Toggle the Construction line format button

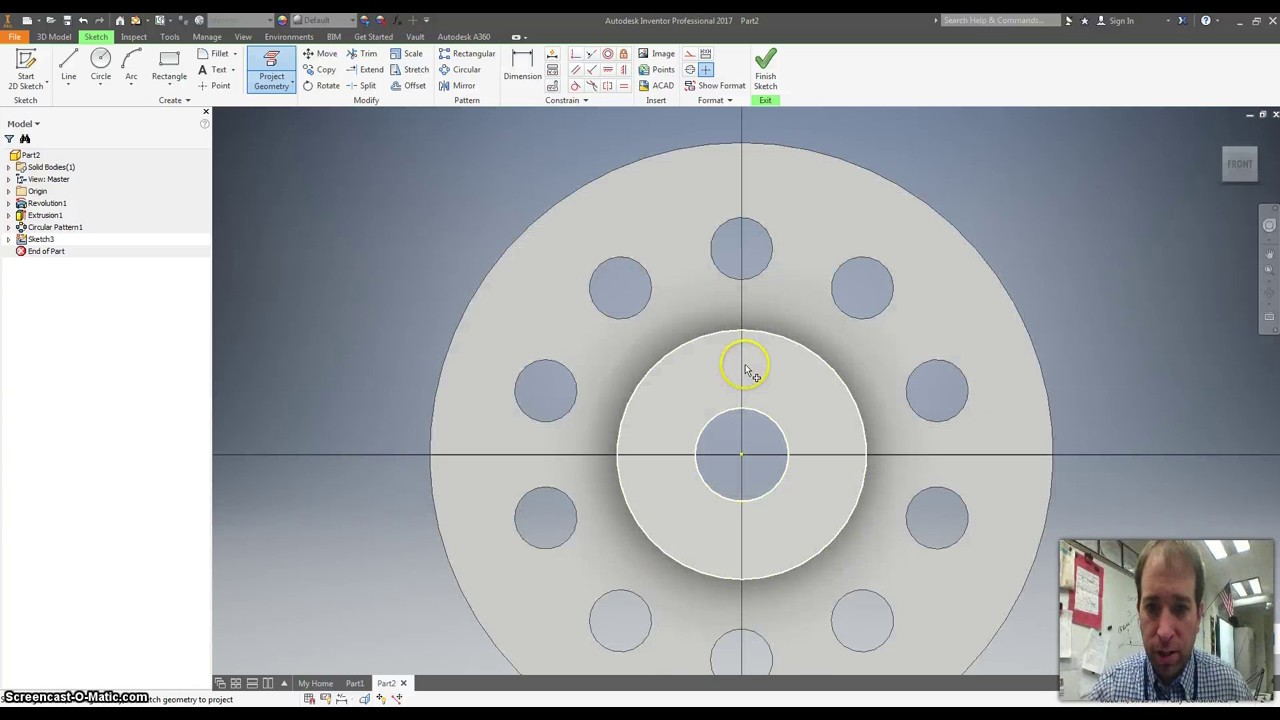(689, 53)
